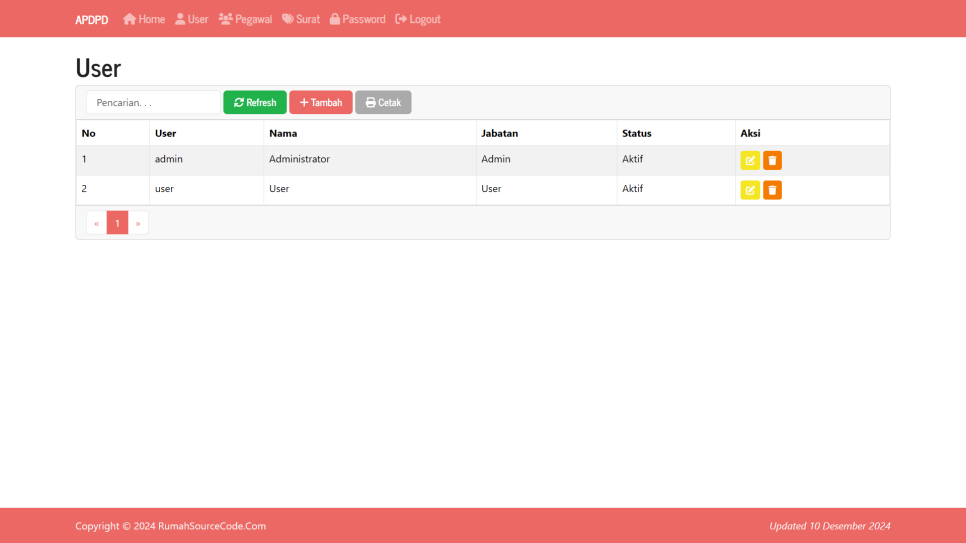Click the APDPD brand link
966x543 pixels.
pyautogui.click(x=92, y=19)
